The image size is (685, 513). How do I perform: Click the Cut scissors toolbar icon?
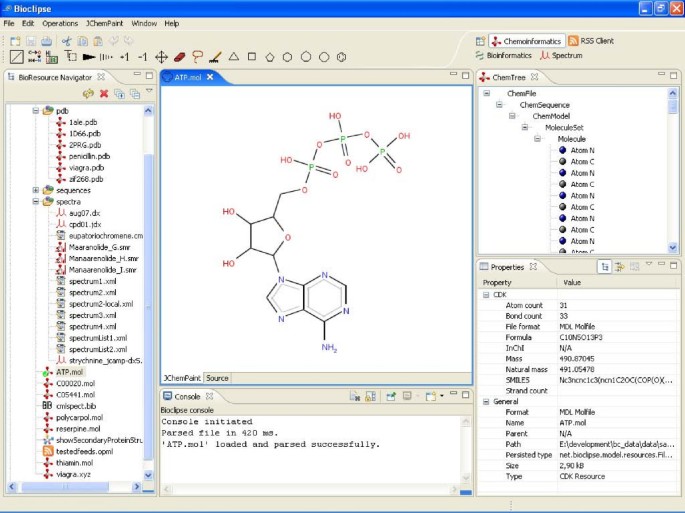click(x=66, y=41)
